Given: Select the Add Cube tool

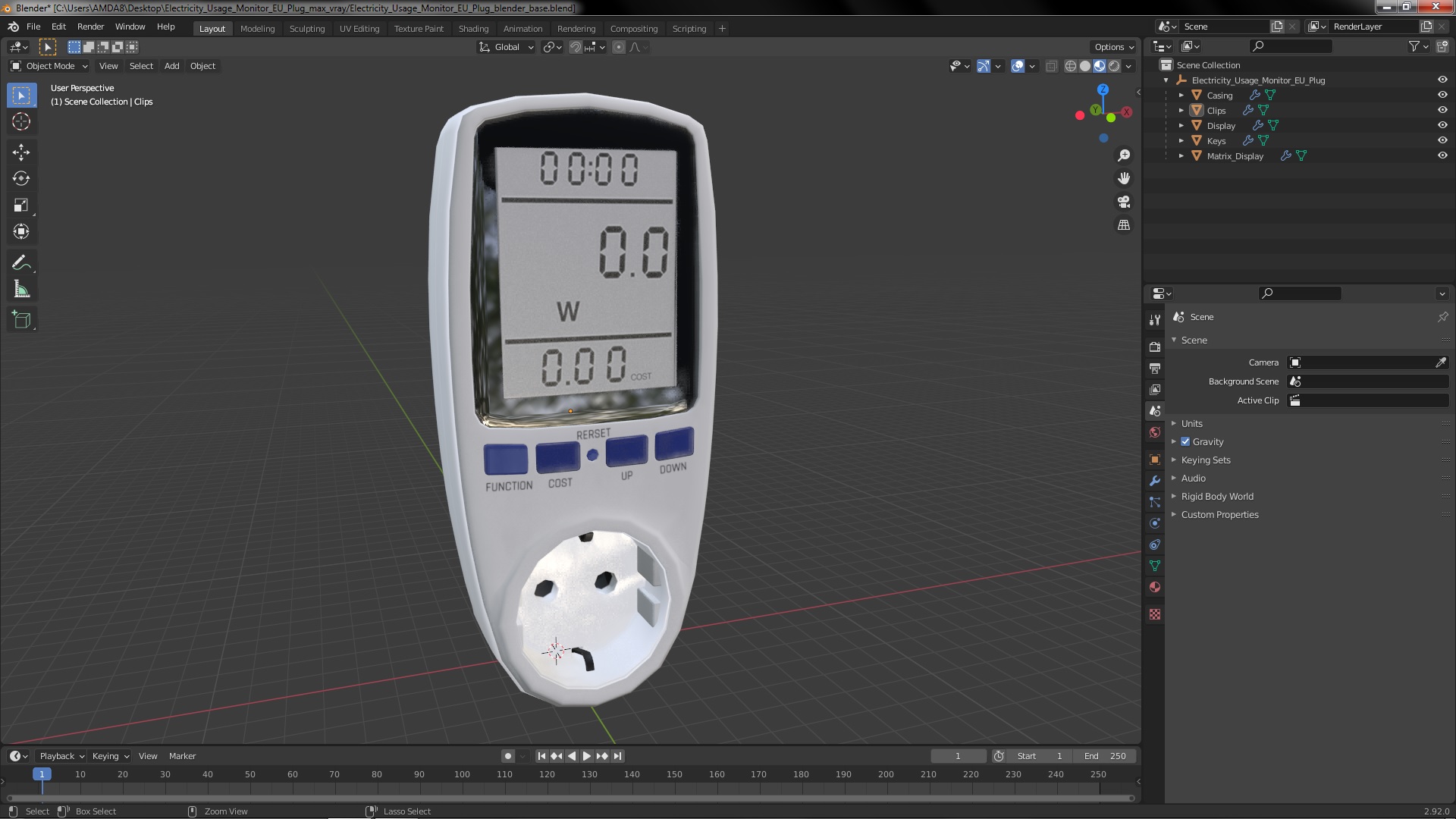Looking at the screenshot, I should [21, 319].
